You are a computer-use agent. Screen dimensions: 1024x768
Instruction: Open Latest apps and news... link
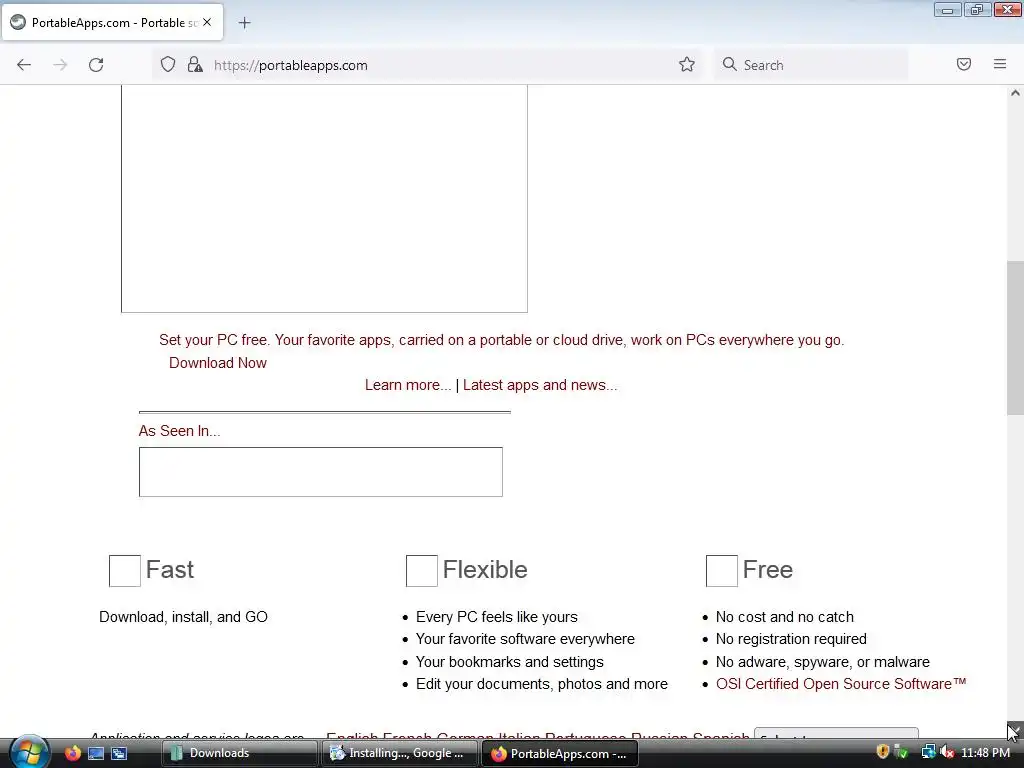pyautogui.click(x=540, y=385)
